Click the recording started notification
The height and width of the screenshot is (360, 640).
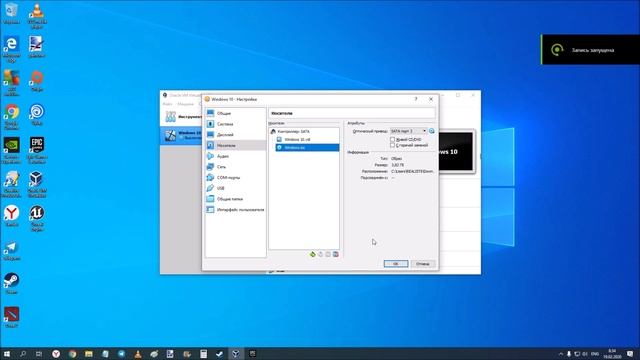tap(591, 50)
